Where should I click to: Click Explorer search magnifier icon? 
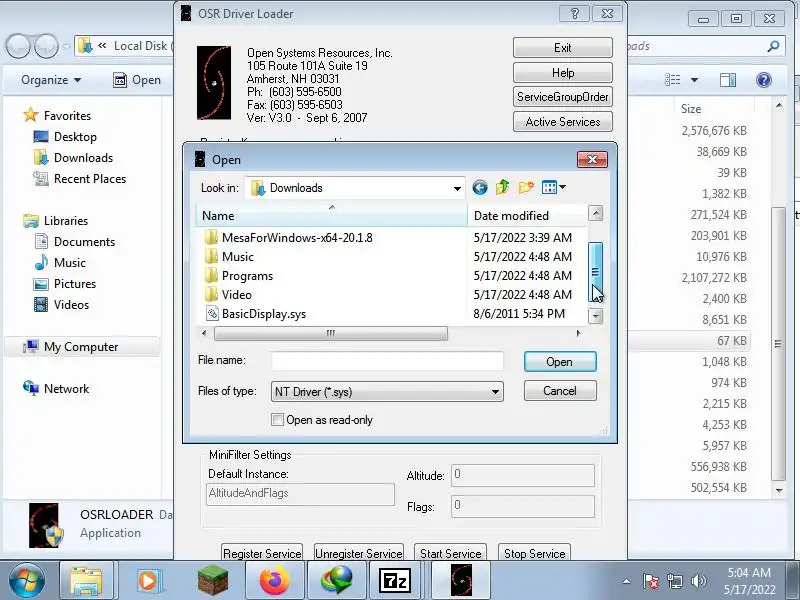[x=773, y=46]
